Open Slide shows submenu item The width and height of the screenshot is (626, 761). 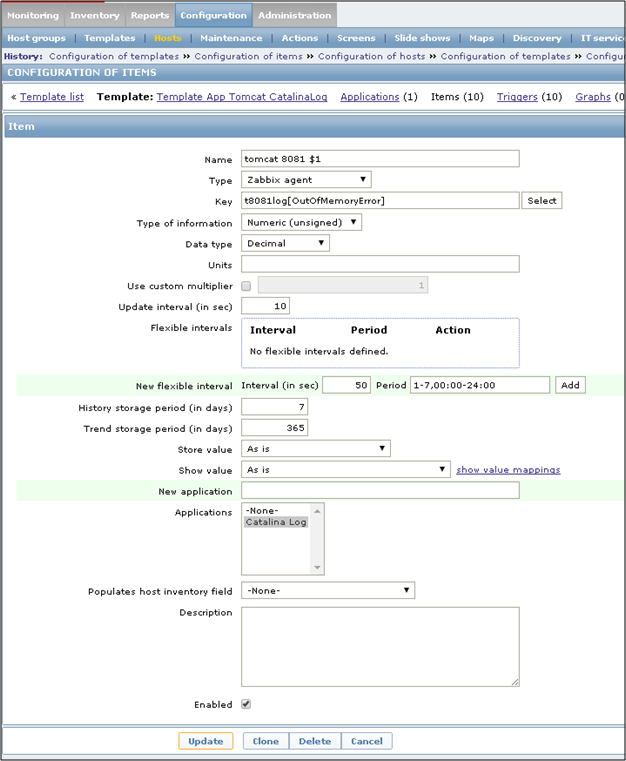click(x=422, y=38)
